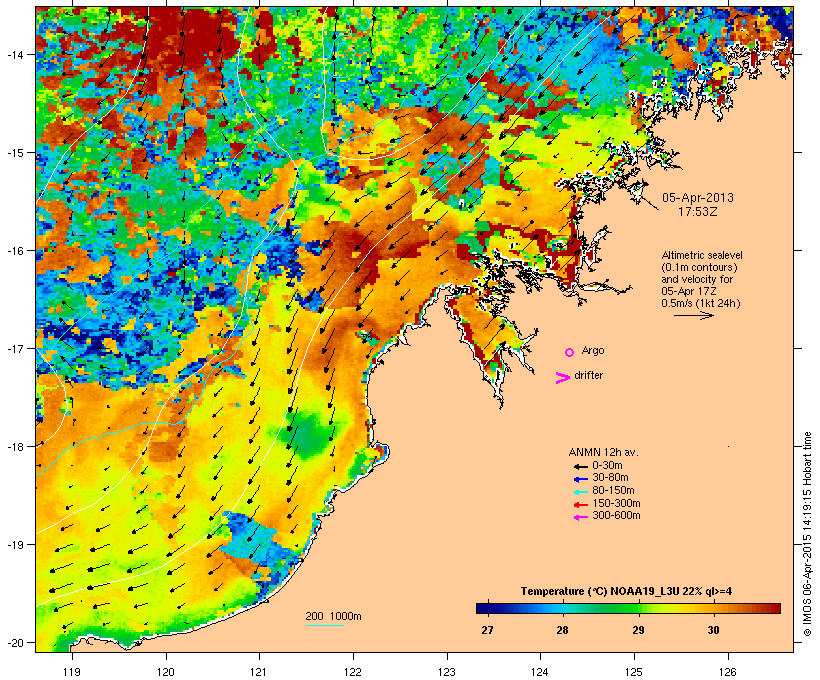Click the Temperature NOAA19_L3U title text
This screenshot has width=820, height=680.
(626, 591)
